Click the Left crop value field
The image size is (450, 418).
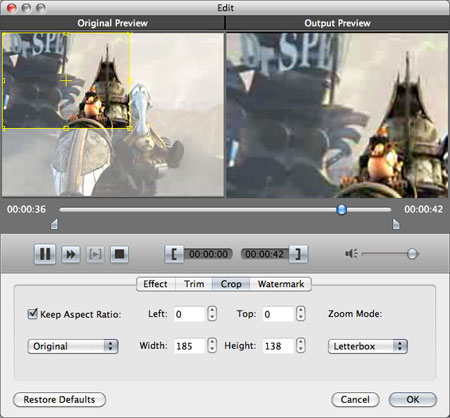pos(189,314)
